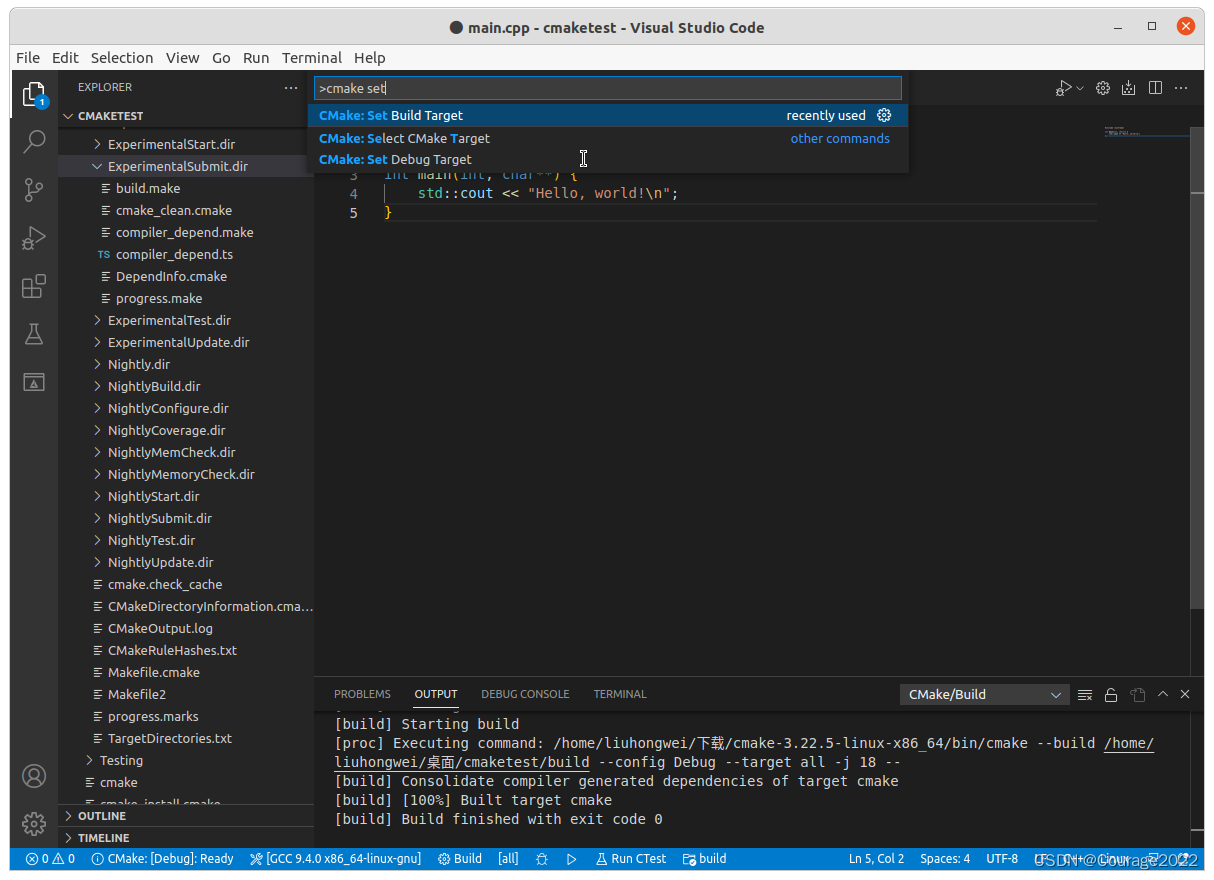Switch to the PROBLEMS tab
The image size is (1214, 880).
[362, 694]
